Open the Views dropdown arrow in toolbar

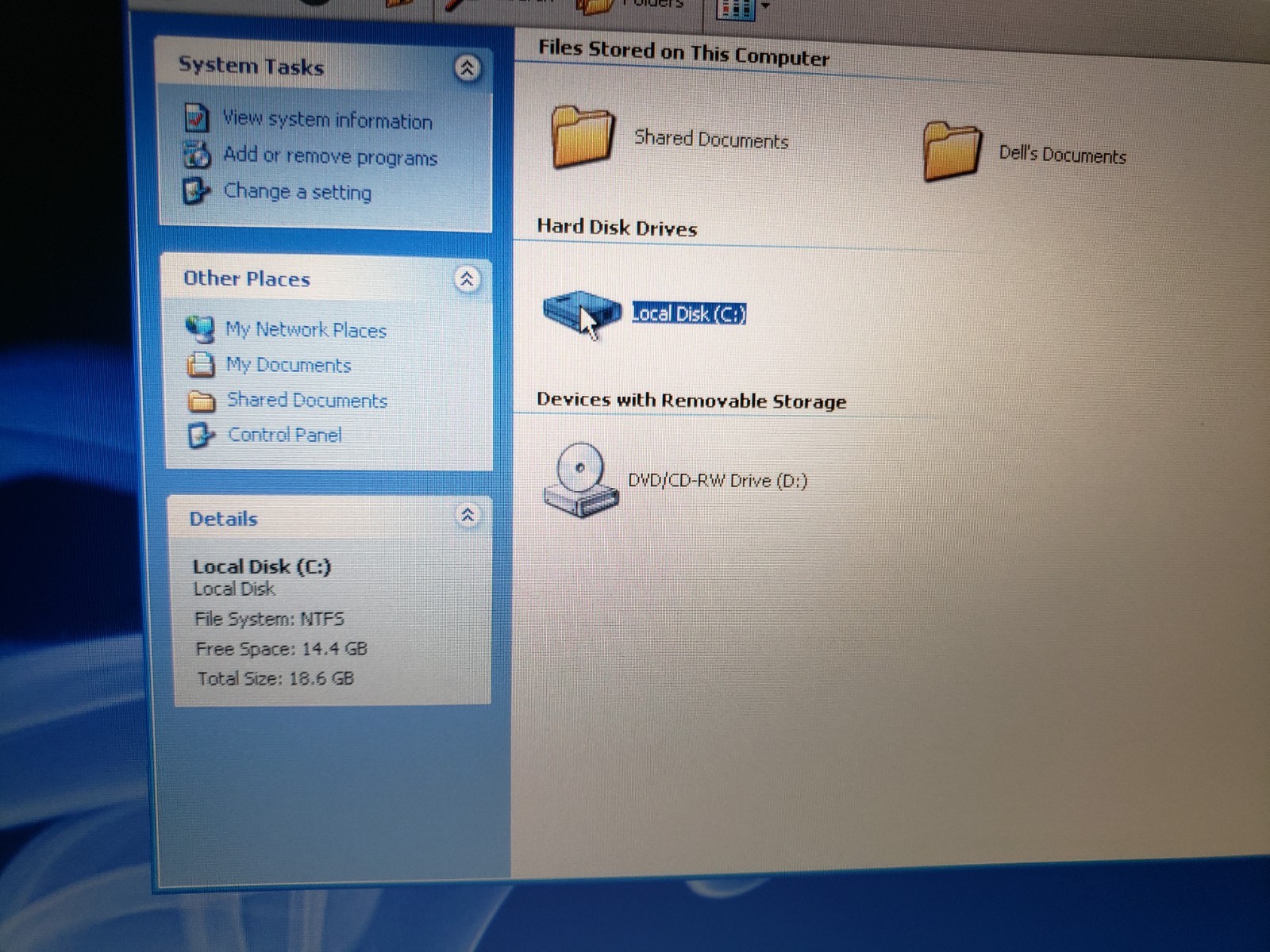[765, 6]
